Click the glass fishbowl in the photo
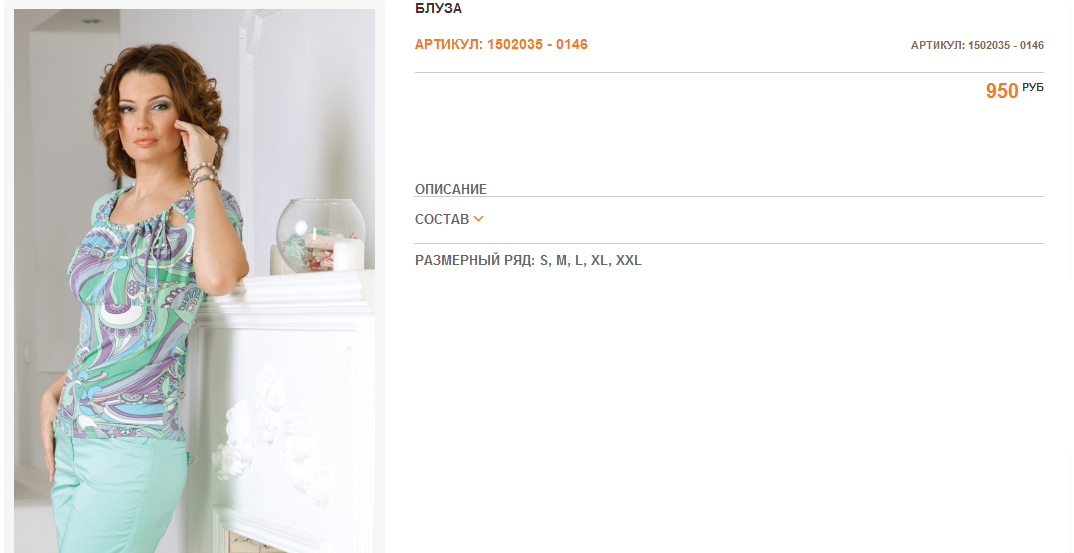This screenshot has height=553, width=1074. (321, 235)
